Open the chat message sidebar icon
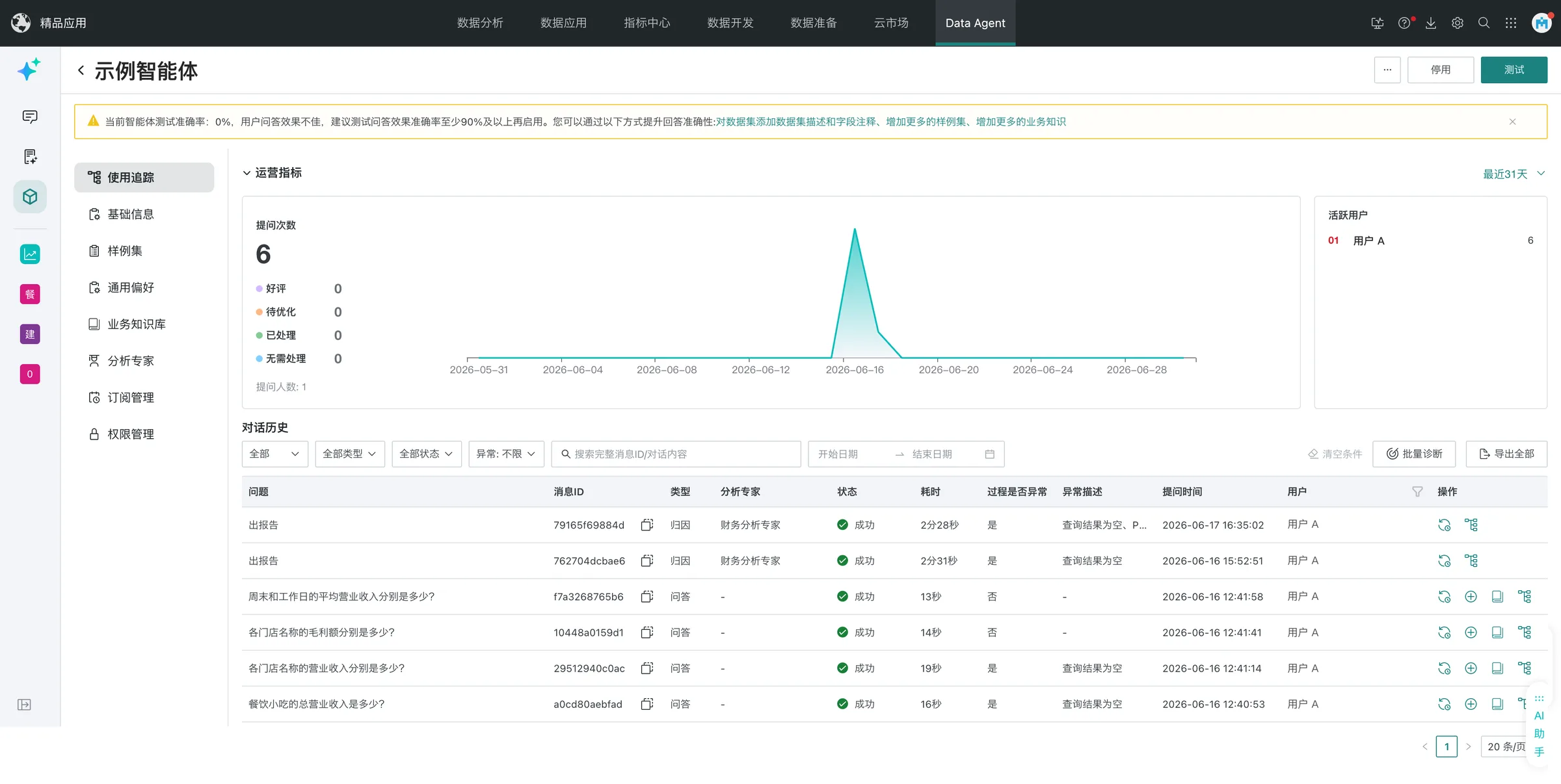This screenshot has width=1561, height=784. click(30, 117)
